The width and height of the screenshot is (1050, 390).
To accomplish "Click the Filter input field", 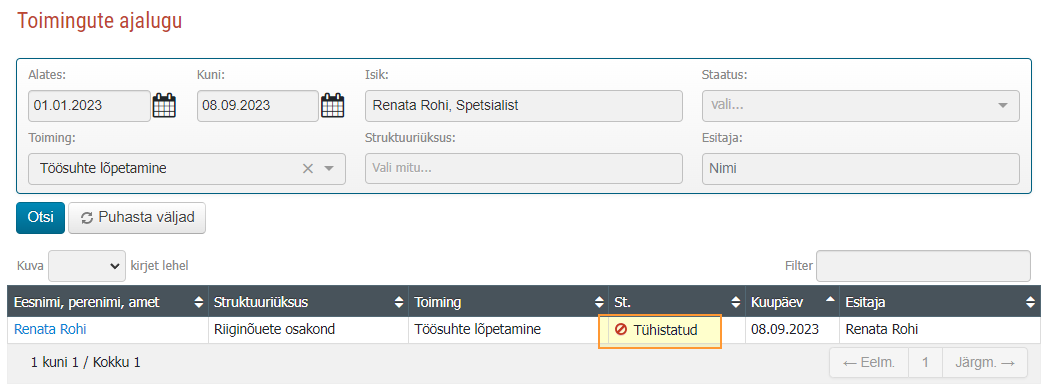I will point(923,266).
